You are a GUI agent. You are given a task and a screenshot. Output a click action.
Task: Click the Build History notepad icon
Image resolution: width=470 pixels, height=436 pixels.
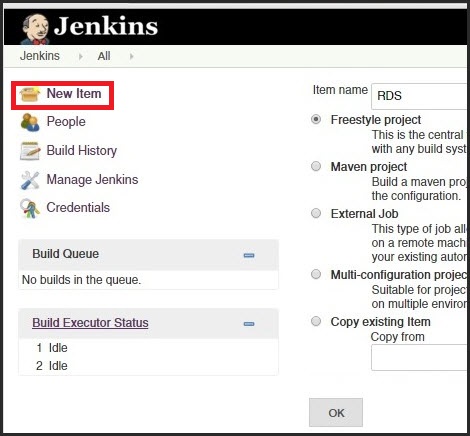click(x=30, y=151)
